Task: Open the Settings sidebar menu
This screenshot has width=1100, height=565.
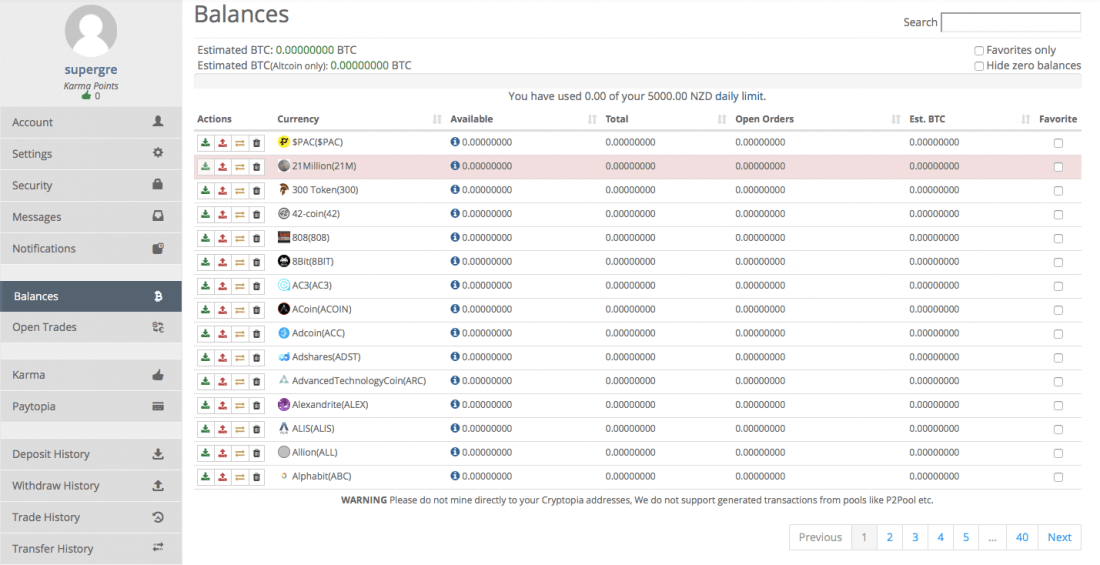Action: tap(90, 154)
